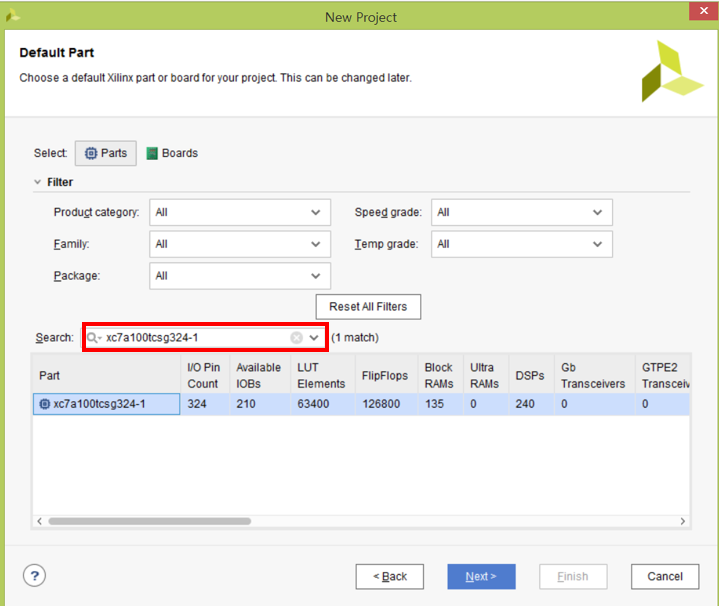Open the Temp grade dropdown

(522, 244)
